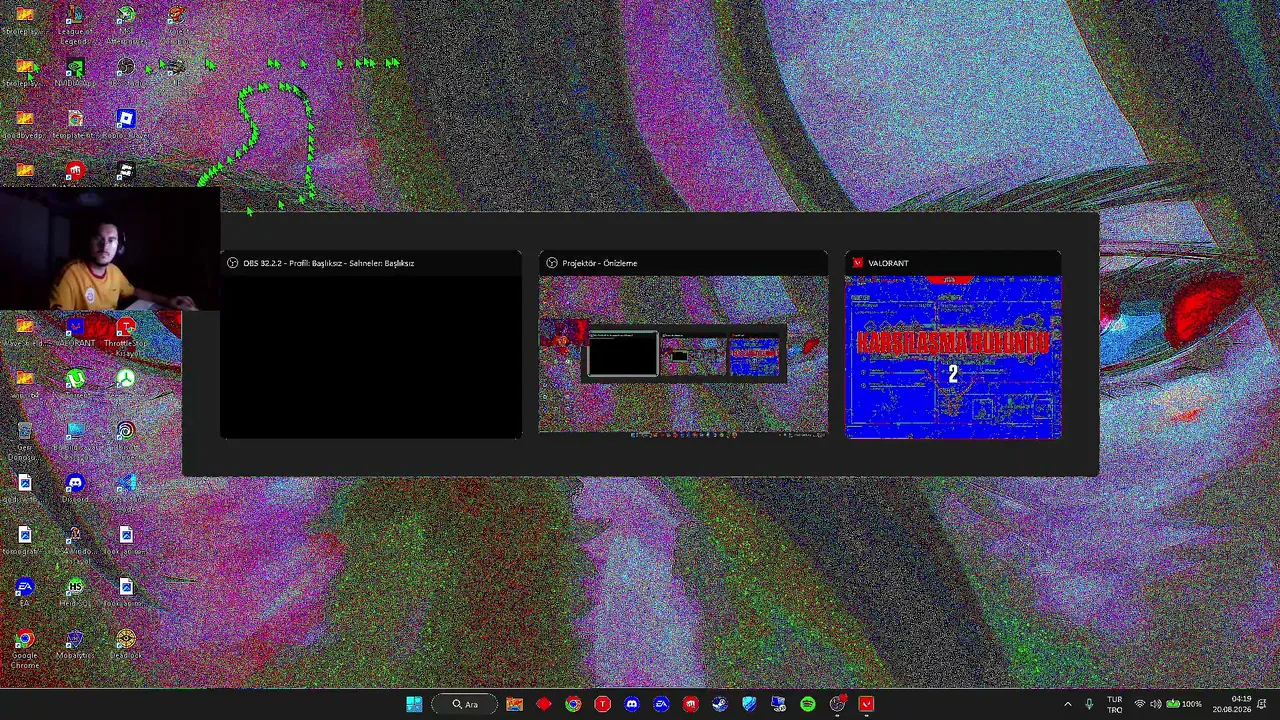Open the Windows Start menu
The image size is (1280, 720).
coord(414,704)
